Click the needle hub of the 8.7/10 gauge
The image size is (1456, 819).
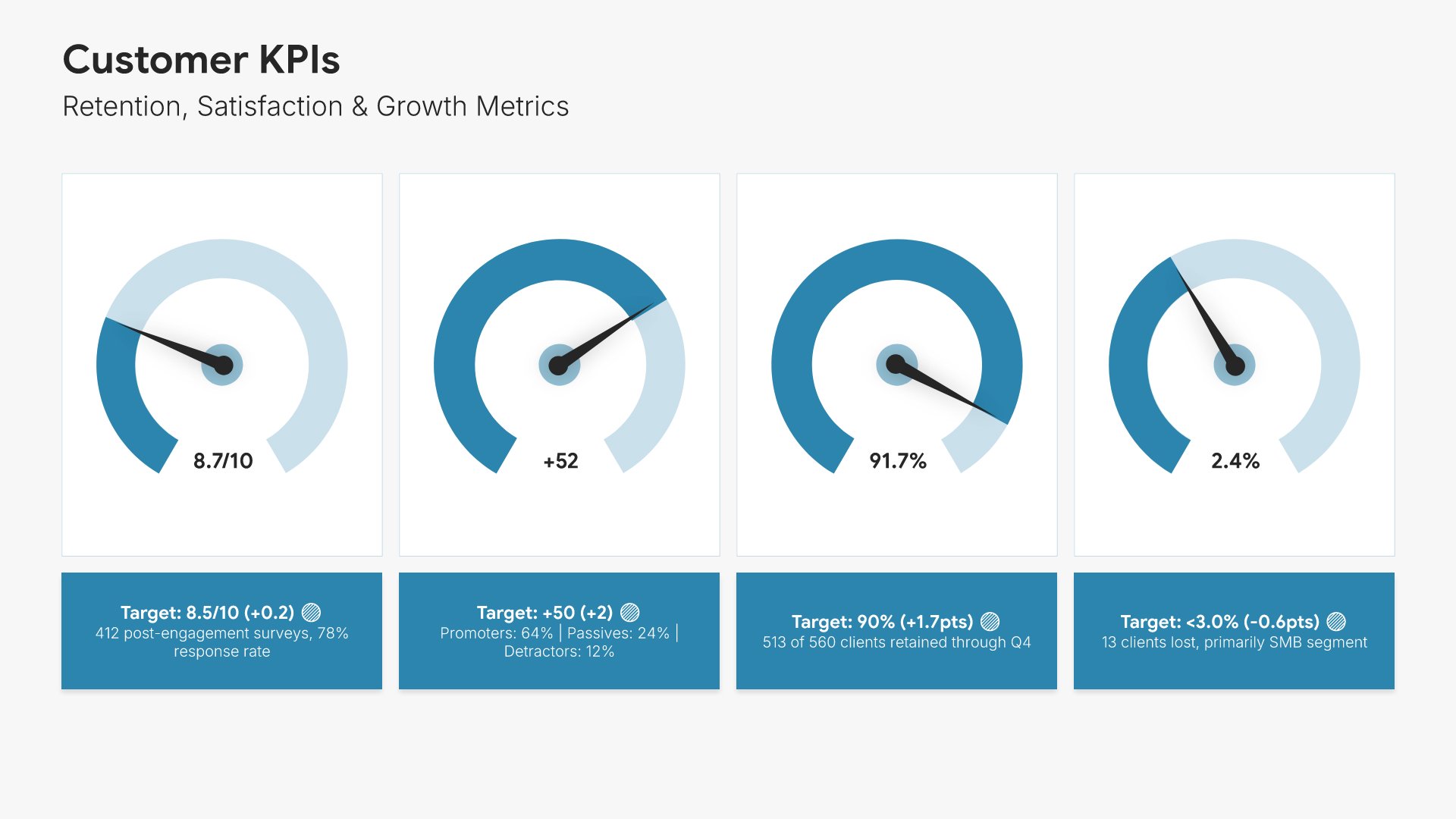tap(222, 365)
